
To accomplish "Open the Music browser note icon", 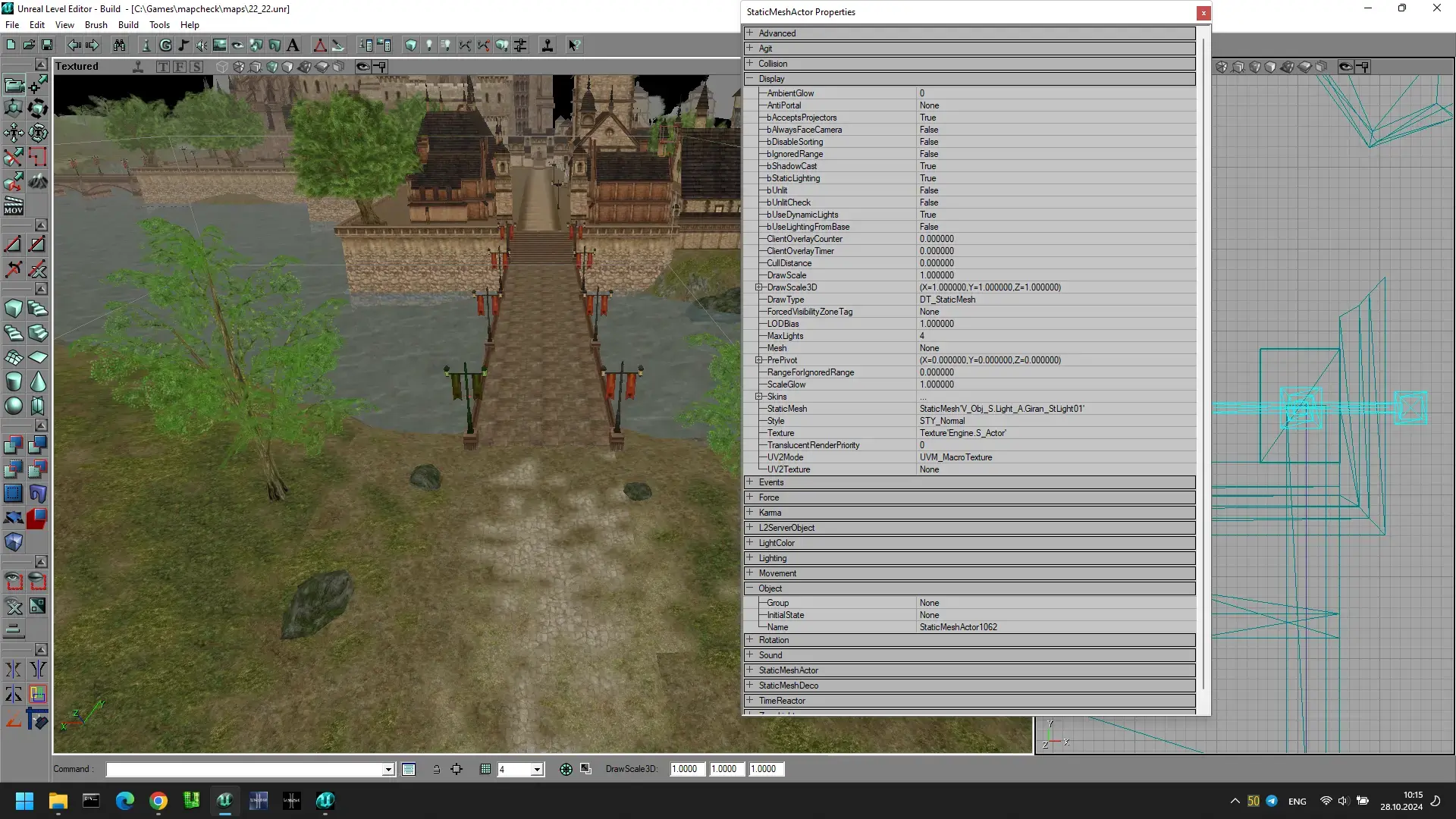I will 183,45.
